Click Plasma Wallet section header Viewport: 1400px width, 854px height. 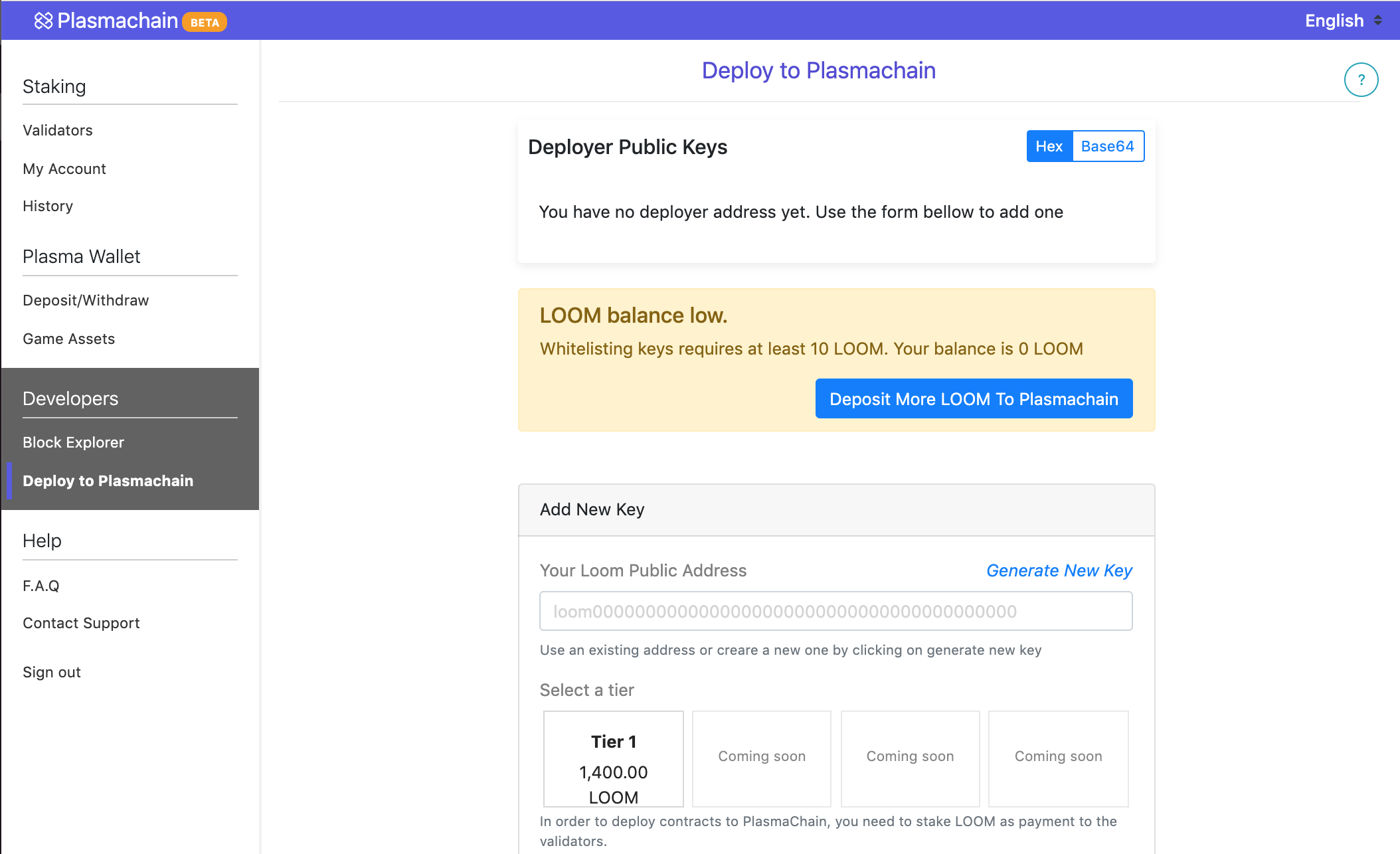[x=82, y=256]
